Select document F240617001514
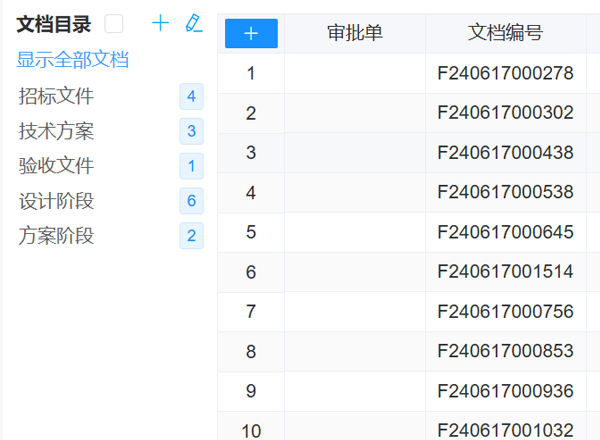This screenshot has width=600, height=440. click(x=505, y=272)
